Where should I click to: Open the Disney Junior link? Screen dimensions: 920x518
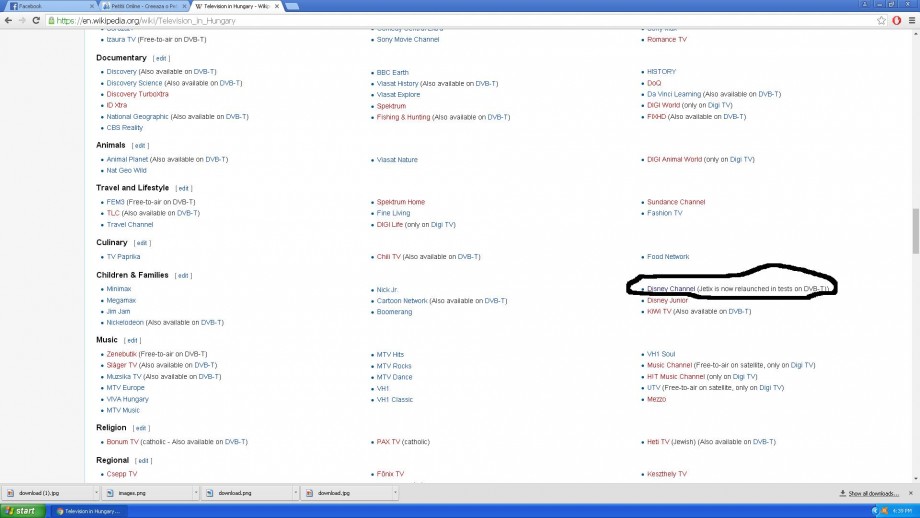pos(667,300)
